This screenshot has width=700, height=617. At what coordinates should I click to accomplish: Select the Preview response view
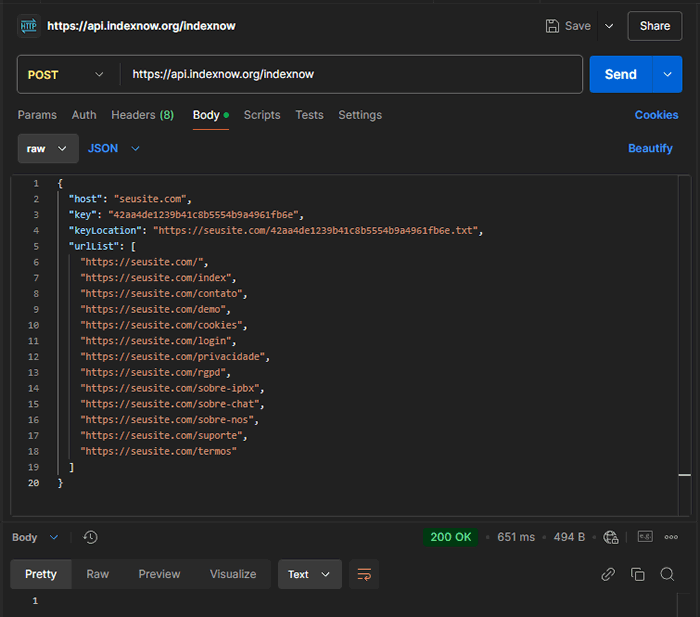tap(159, 574)
